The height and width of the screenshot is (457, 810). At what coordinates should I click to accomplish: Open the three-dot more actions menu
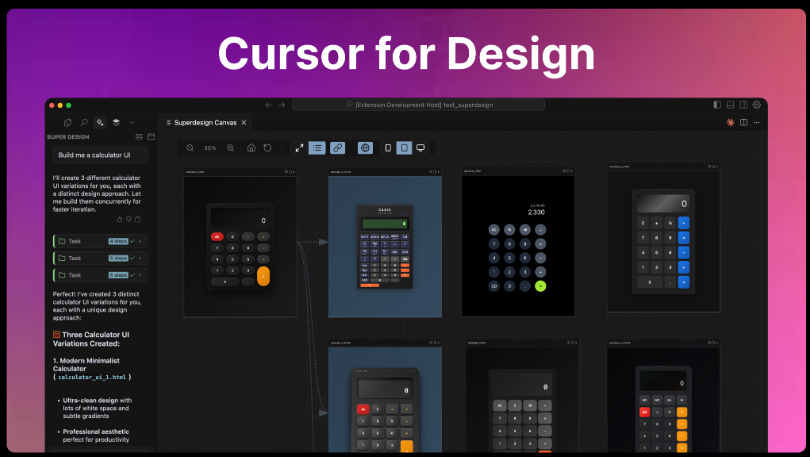click(757, 122)
